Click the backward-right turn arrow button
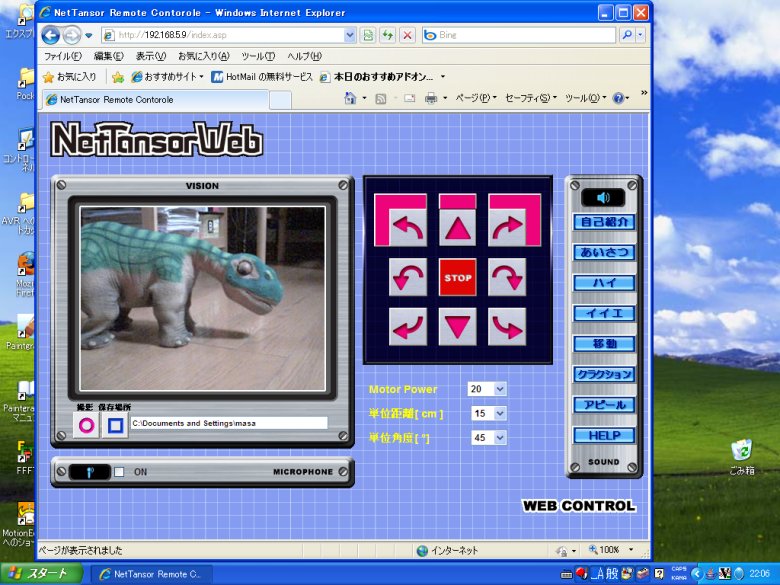Screen dimensions: 780x585 [x=507, y=327]
